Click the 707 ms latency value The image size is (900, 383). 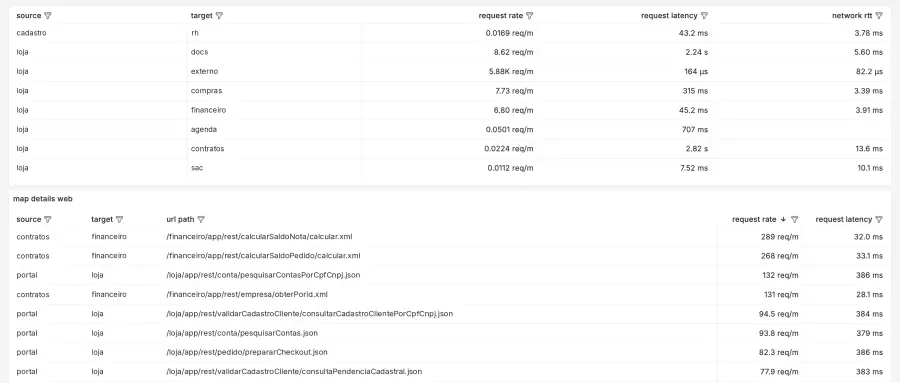(695, 129)
